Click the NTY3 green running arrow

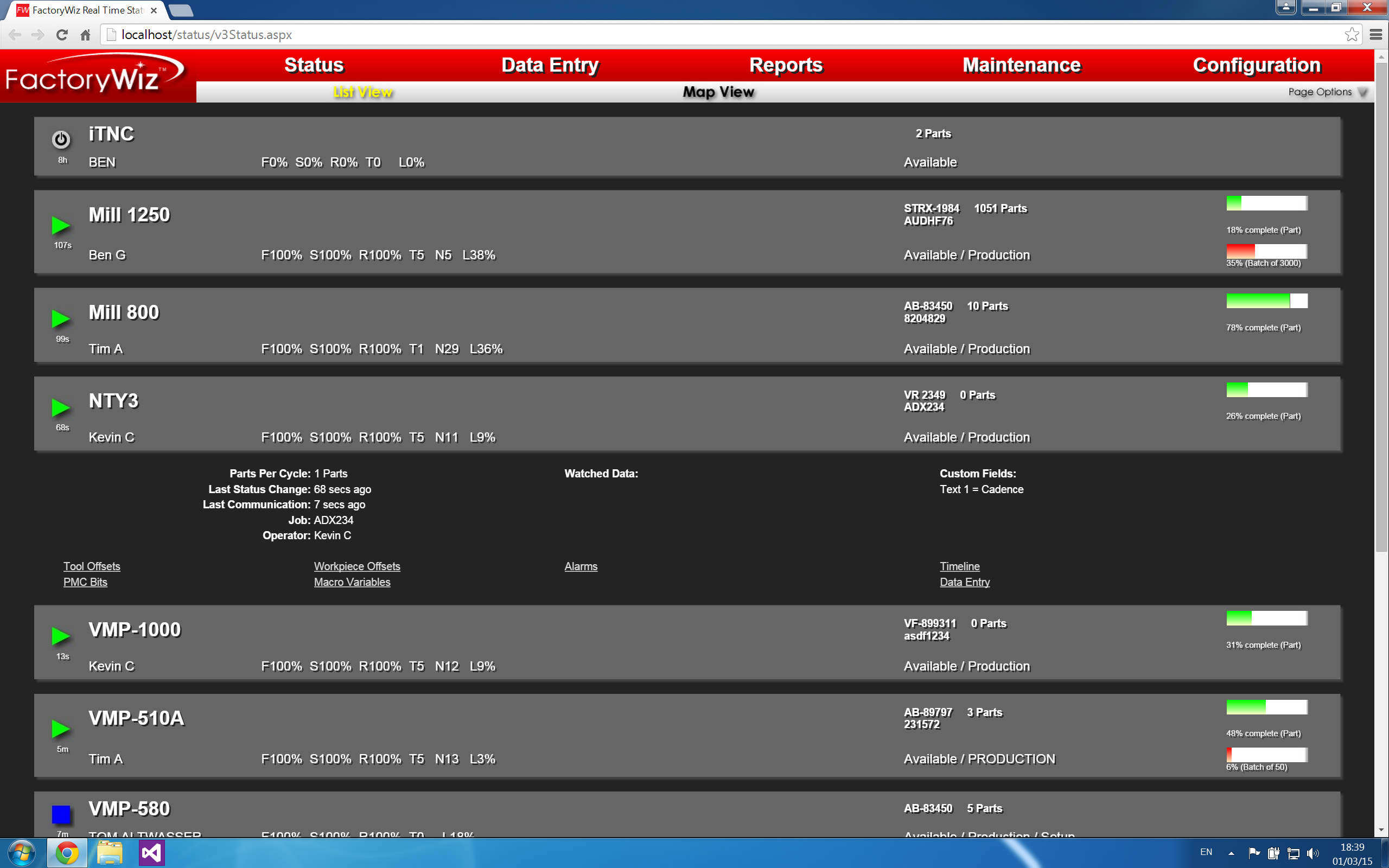coord(61,407)
